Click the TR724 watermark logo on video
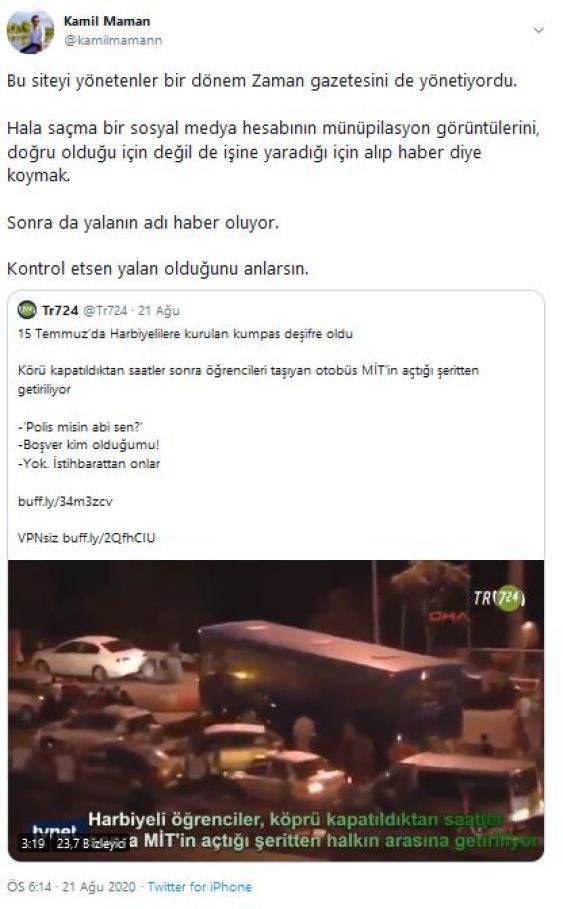563x909 pixels. coord(499,598)
